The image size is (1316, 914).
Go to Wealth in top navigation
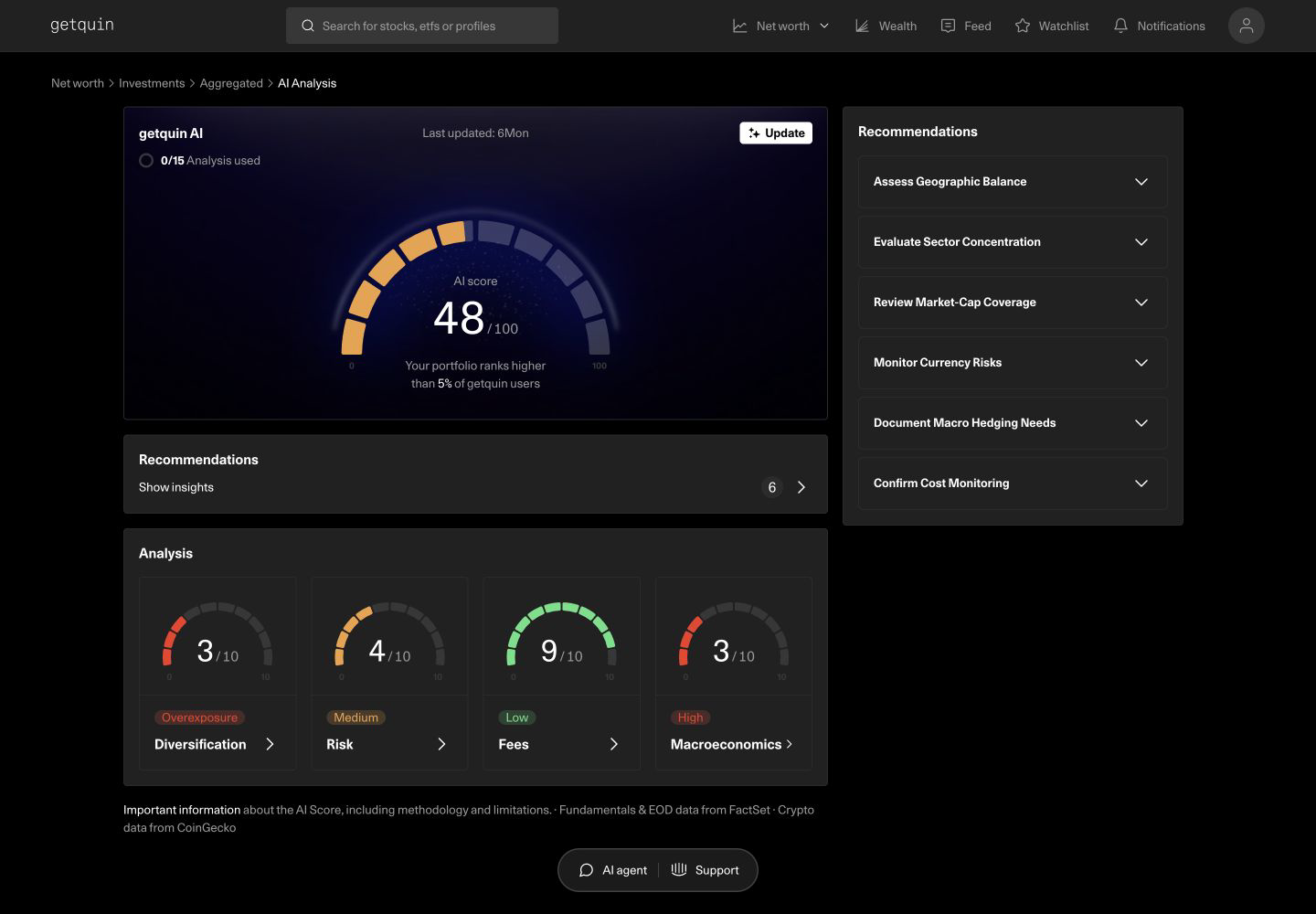click(x=886, y=26)
